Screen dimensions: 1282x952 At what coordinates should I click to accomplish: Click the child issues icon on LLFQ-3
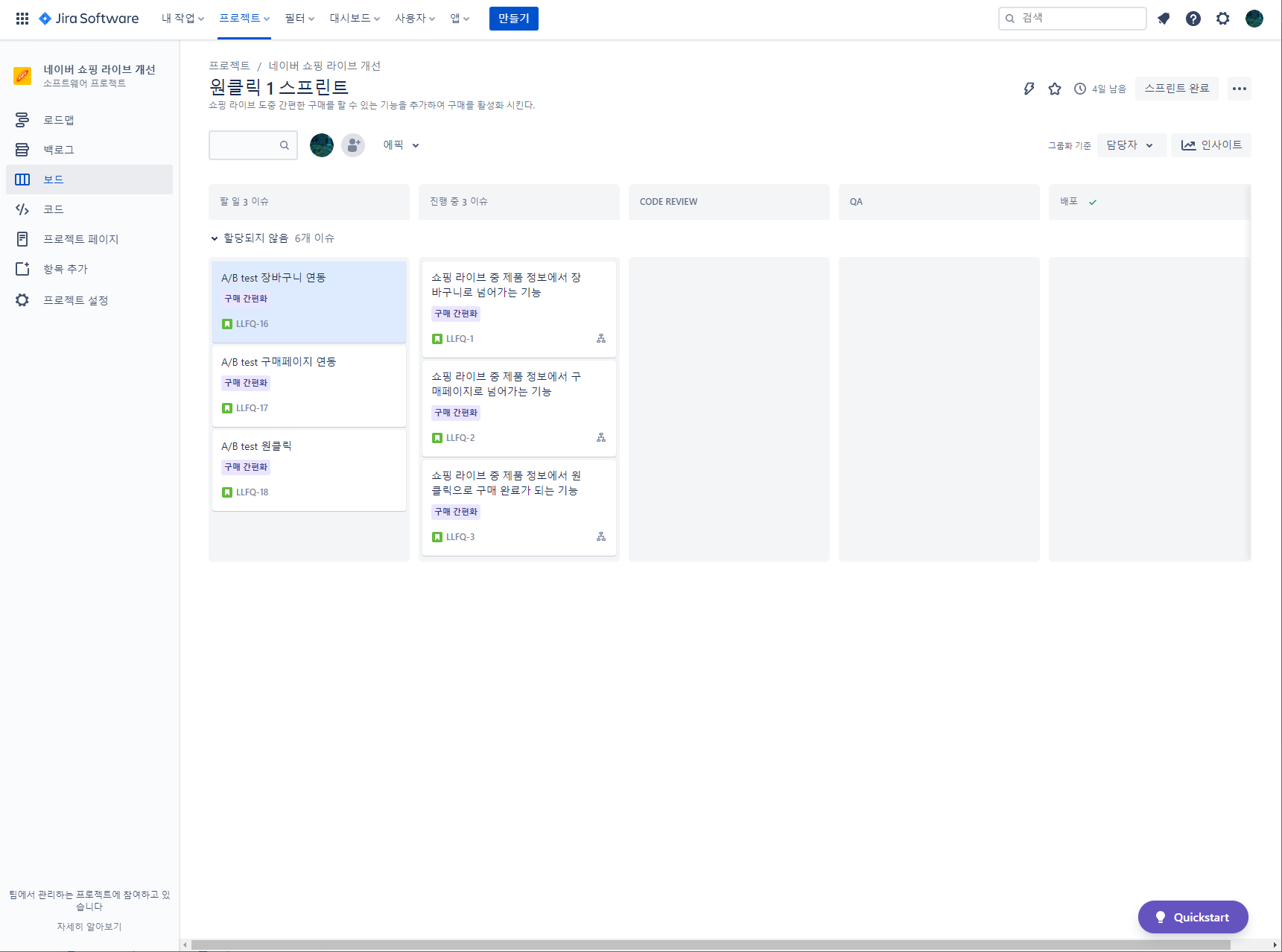coord(601,536)
